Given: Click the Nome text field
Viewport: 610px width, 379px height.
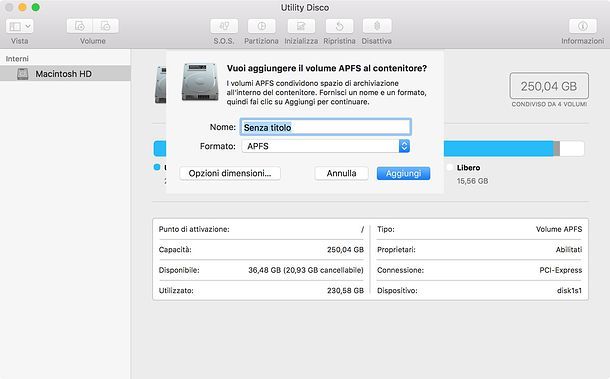Looking at the screenshot, I should [x=325, y=127].
